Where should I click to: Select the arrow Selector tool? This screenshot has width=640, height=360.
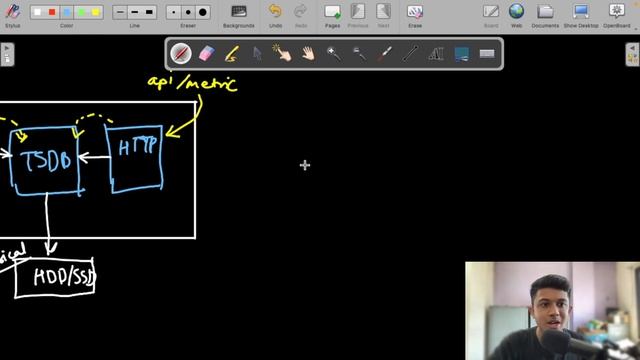tap(257, 53)
